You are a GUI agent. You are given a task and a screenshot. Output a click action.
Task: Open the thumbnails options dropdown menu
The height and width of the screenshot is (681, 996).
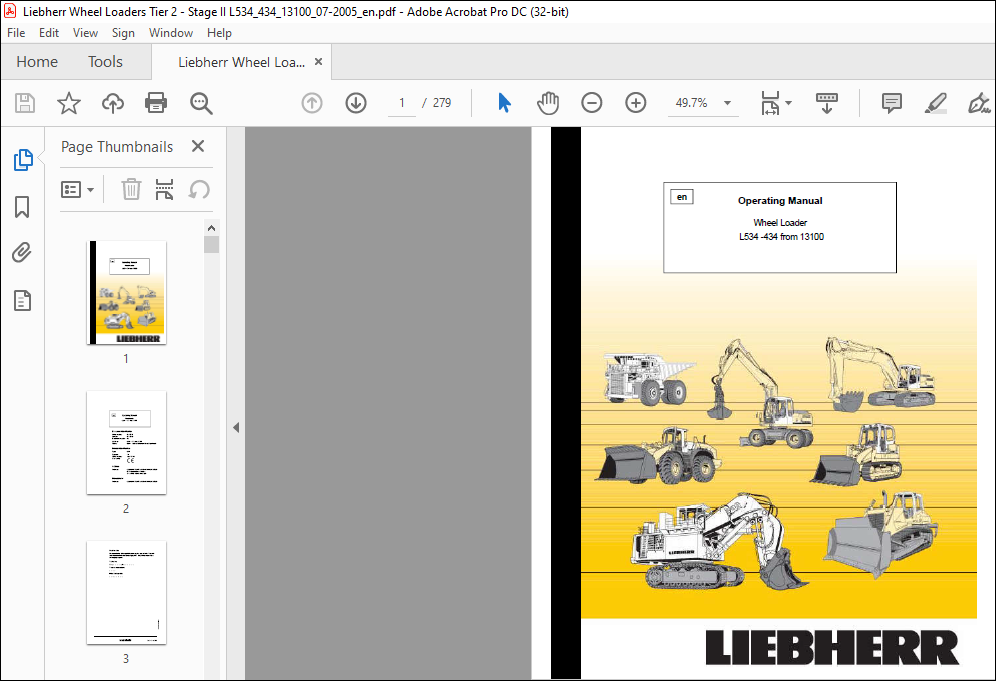(x=77, y=189)
